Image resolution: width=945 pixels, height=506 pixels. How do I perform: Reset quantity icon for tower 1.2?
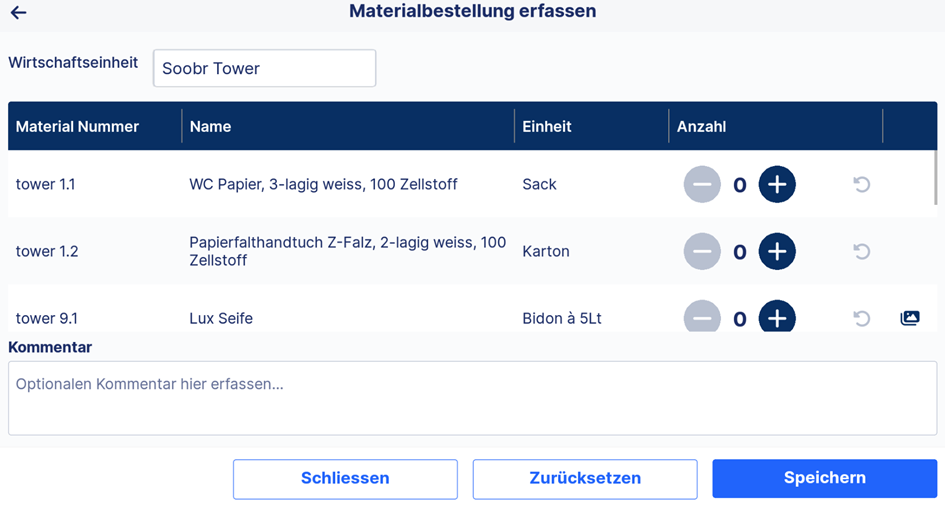click(862, 251)
